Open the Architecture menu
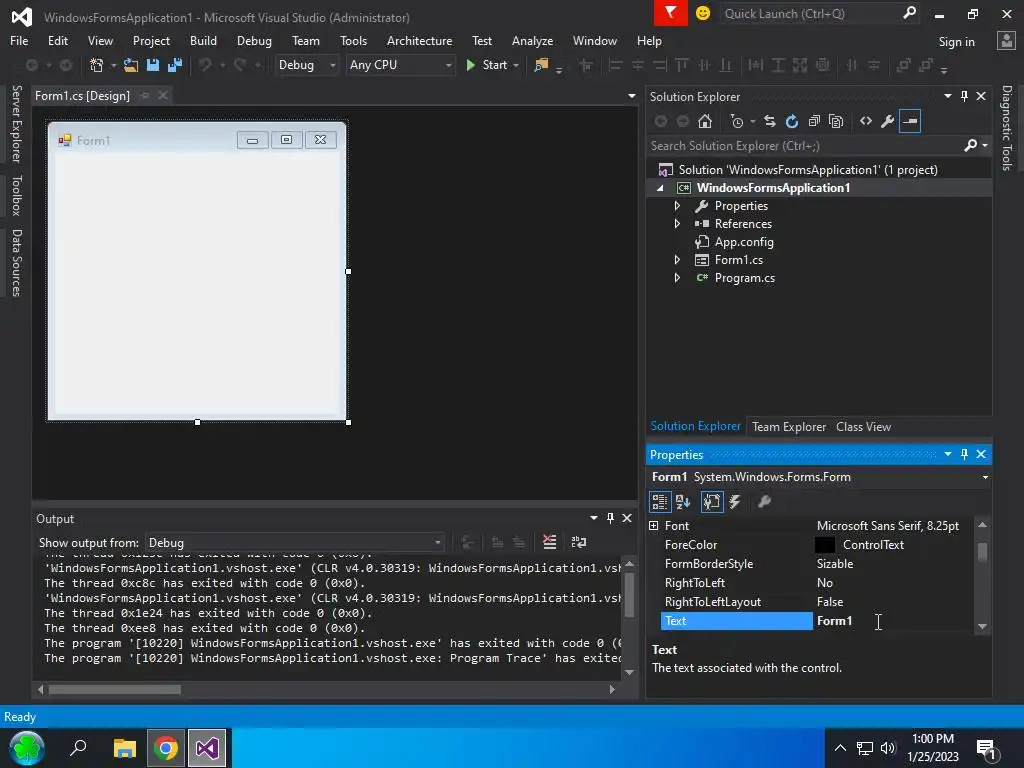 (419, 40)
